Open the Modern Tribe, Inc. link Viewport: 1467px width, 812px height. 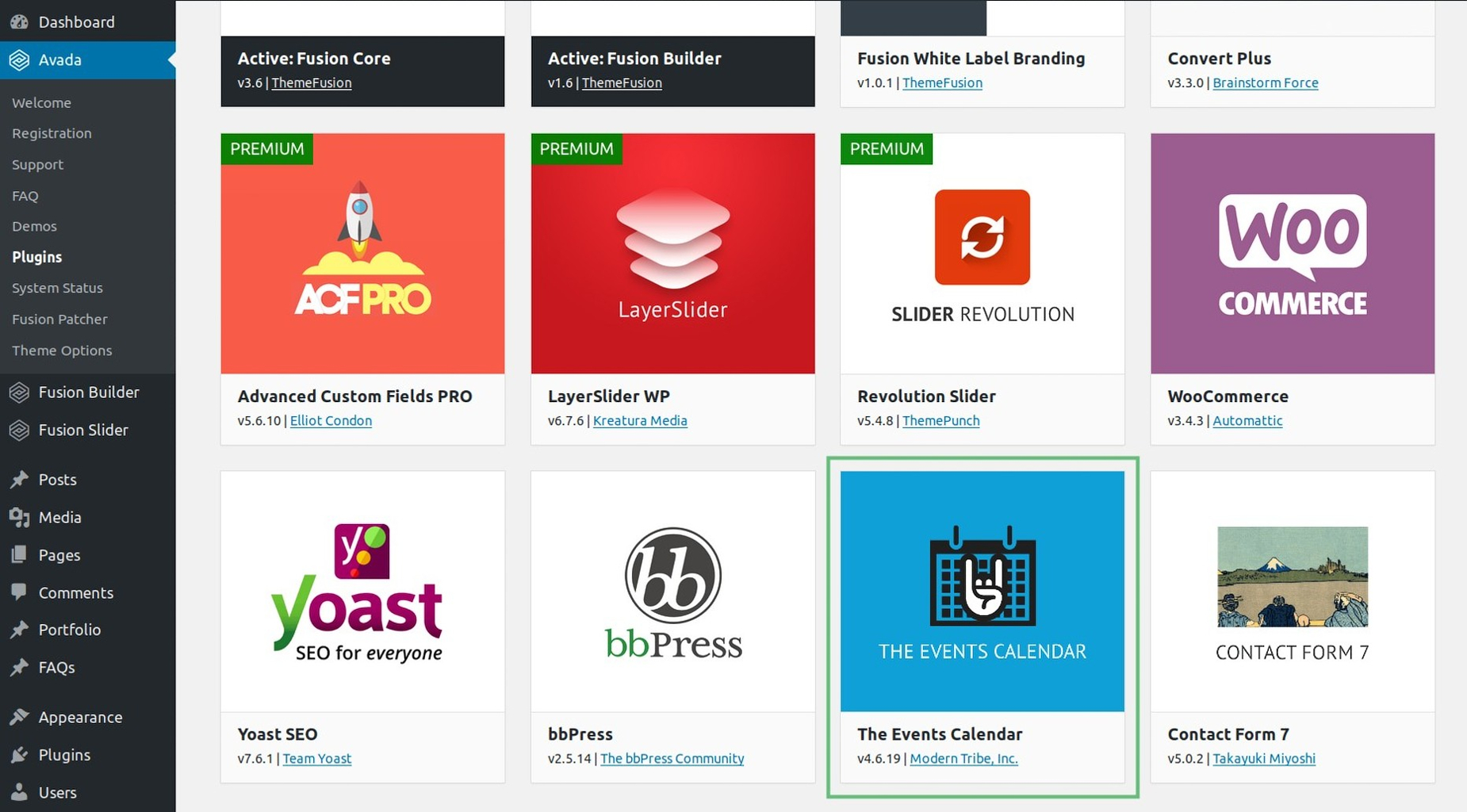click(x=963, y=758)
